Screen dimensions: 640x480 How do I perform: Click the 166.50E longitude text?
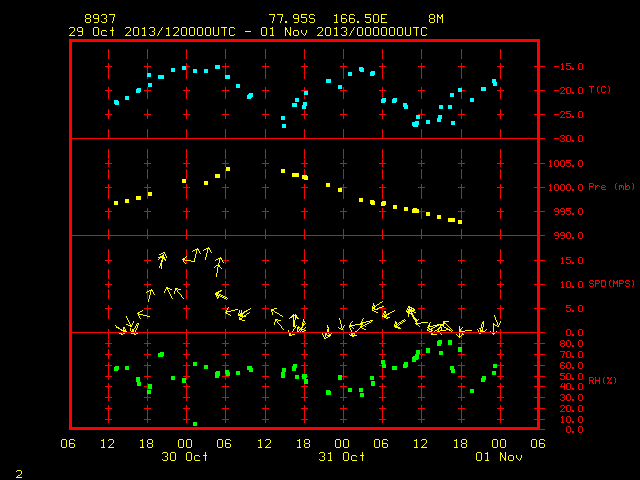coord(360,19)
